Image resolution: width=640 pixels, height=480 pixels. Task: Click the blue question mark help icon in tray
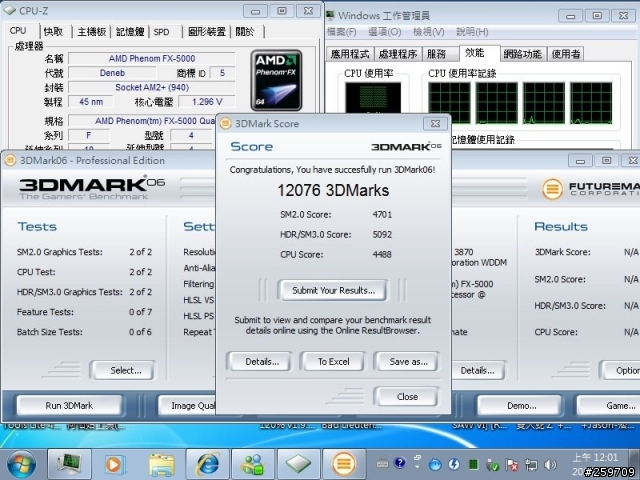(400, 462)
